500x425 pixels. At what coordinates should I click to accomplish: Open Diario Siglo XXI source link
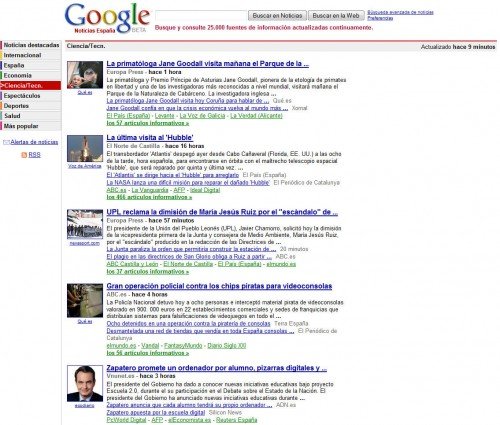coord(227,346)
